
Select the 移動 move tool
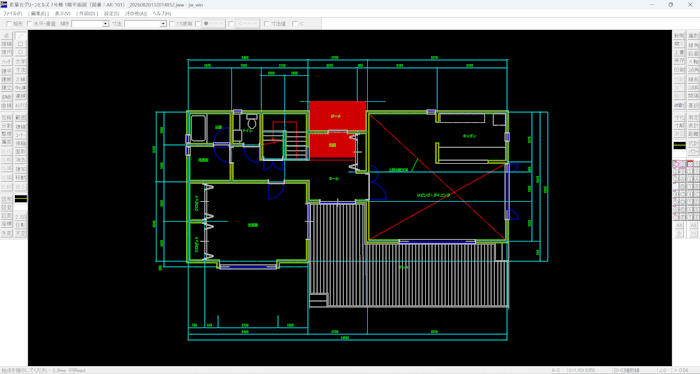tap(21, 178)
